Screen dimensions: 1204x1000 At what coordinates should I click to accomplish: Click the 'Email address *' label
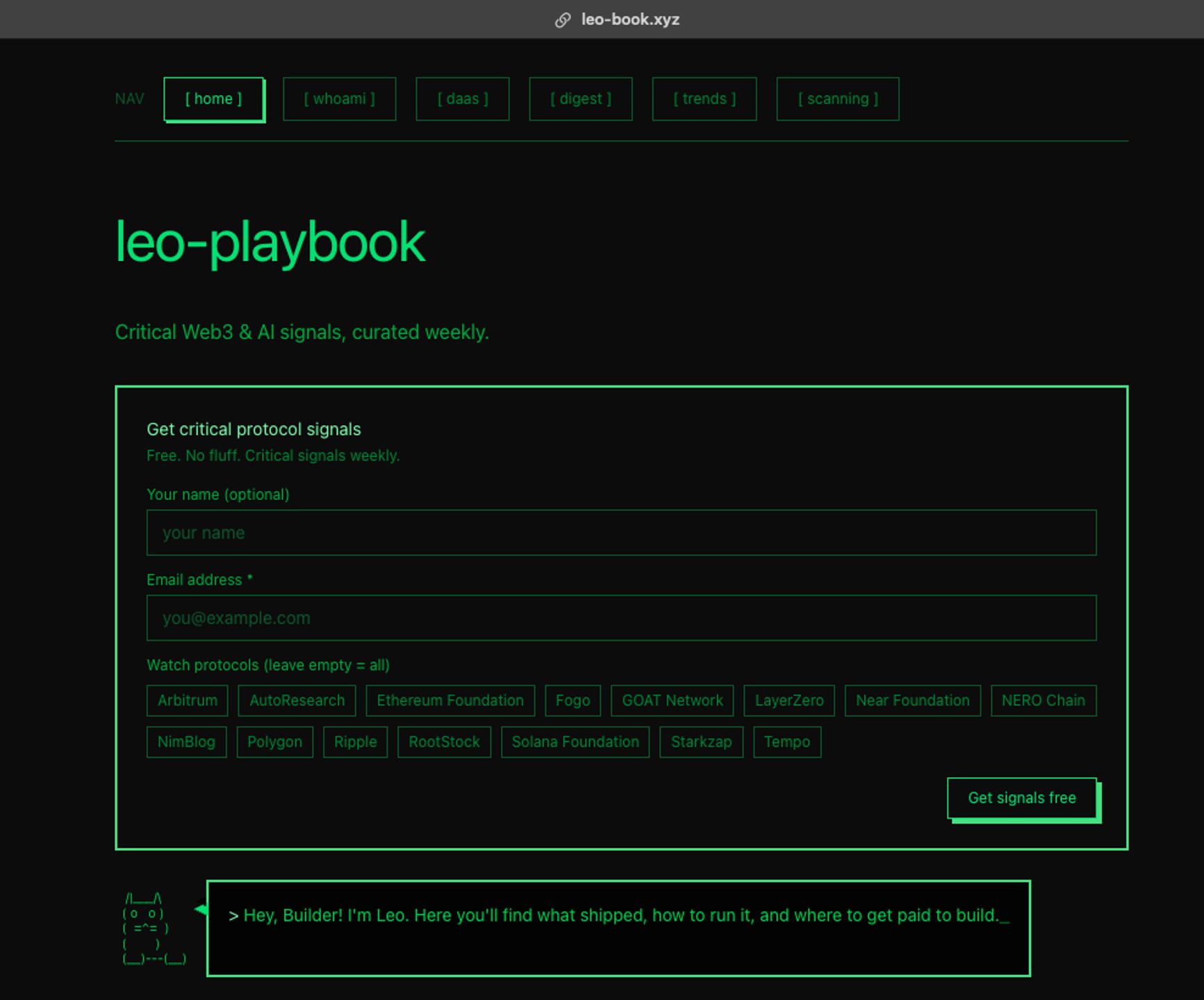coord(199,581)
